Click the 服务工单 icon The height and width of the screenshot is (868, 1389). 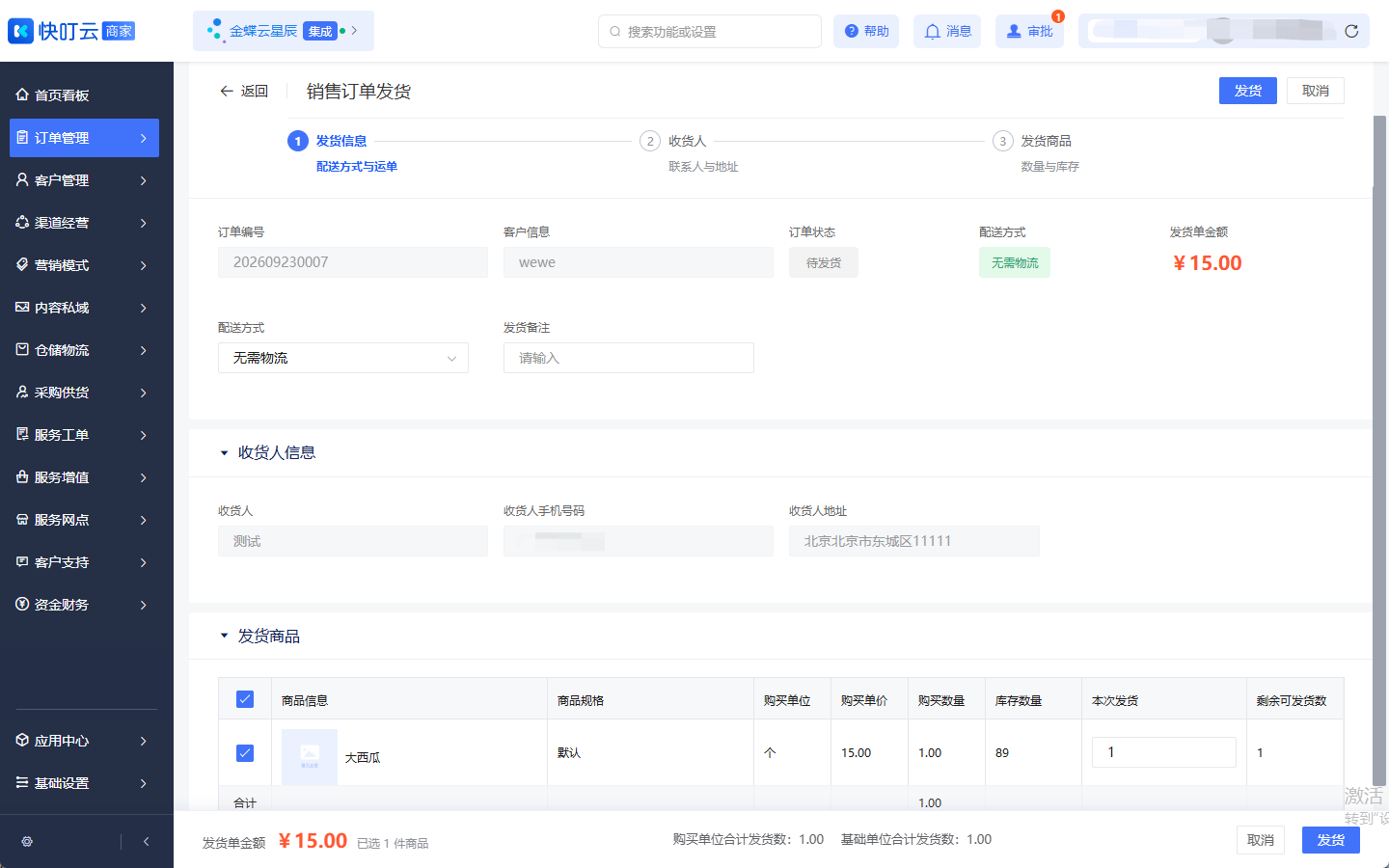[22, 434]
